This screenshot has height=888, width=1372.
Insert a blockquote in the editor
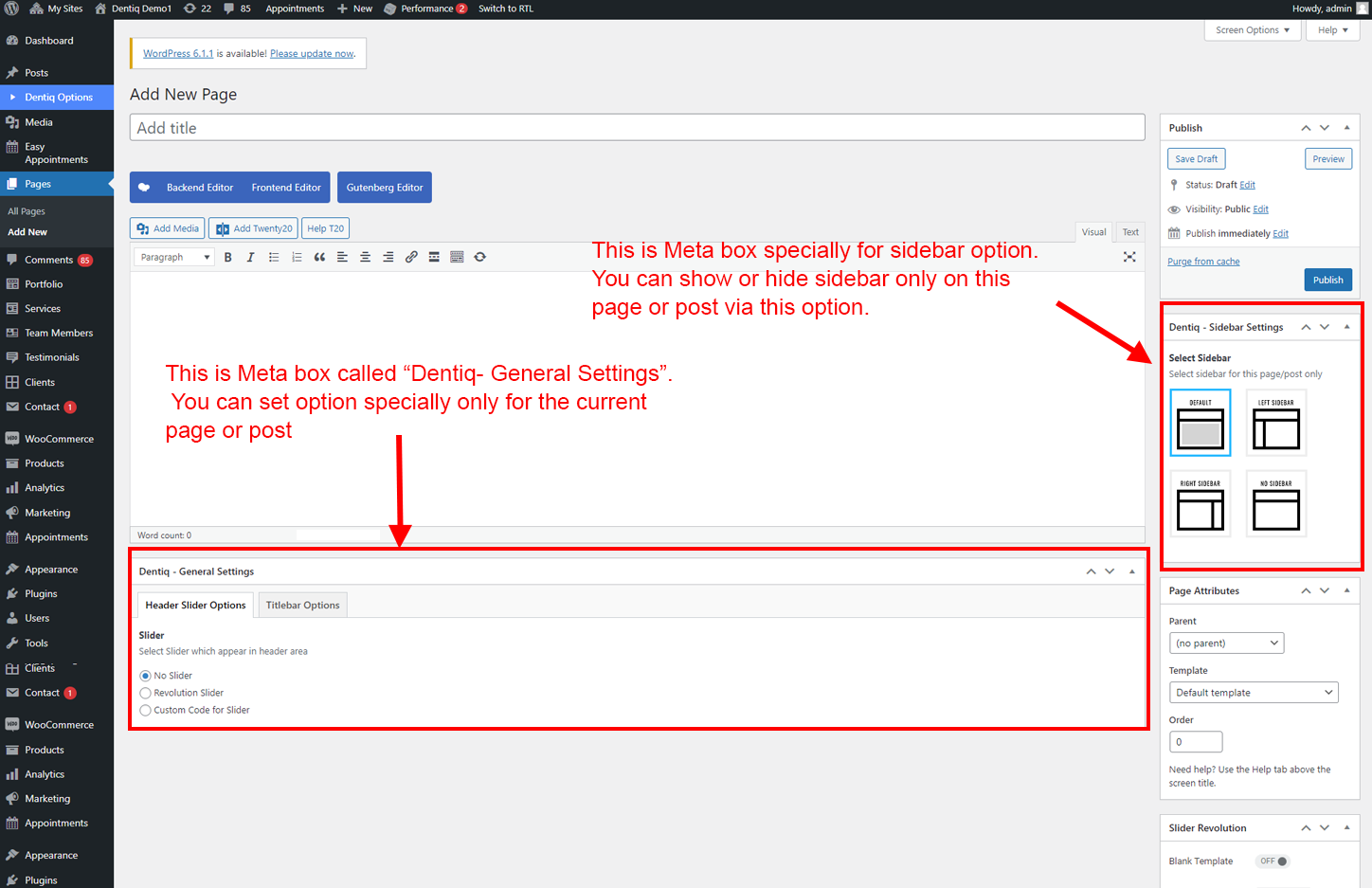point(319,257)
